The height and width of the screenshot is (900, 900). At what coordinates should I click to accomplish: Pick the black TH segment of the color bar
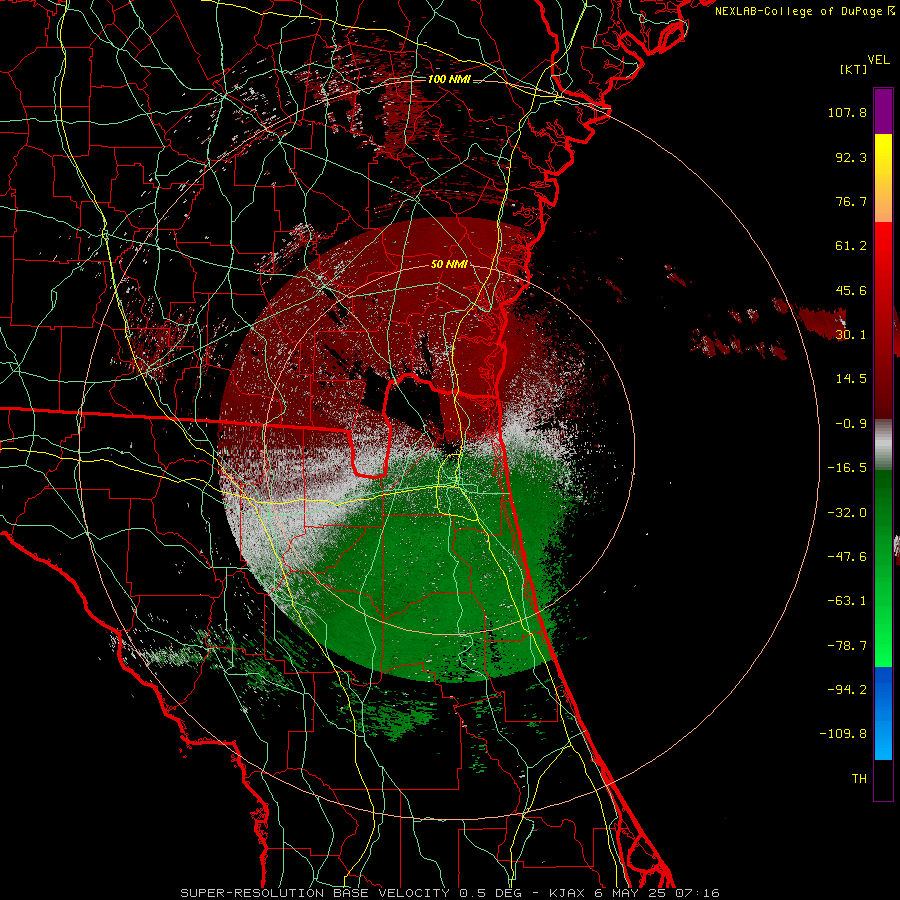883,779
